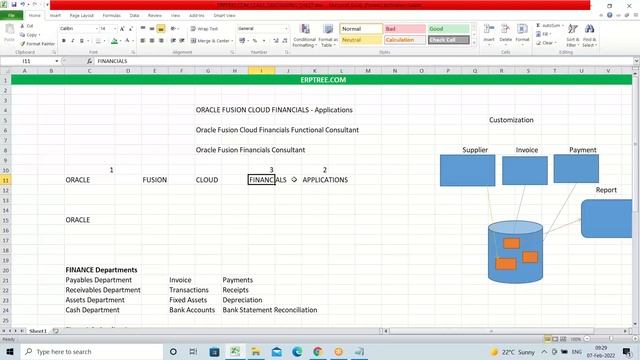This screenshot has width=640, height=360.
Task: Toggle highlighted bottom align button
Action: click(161, 29)
